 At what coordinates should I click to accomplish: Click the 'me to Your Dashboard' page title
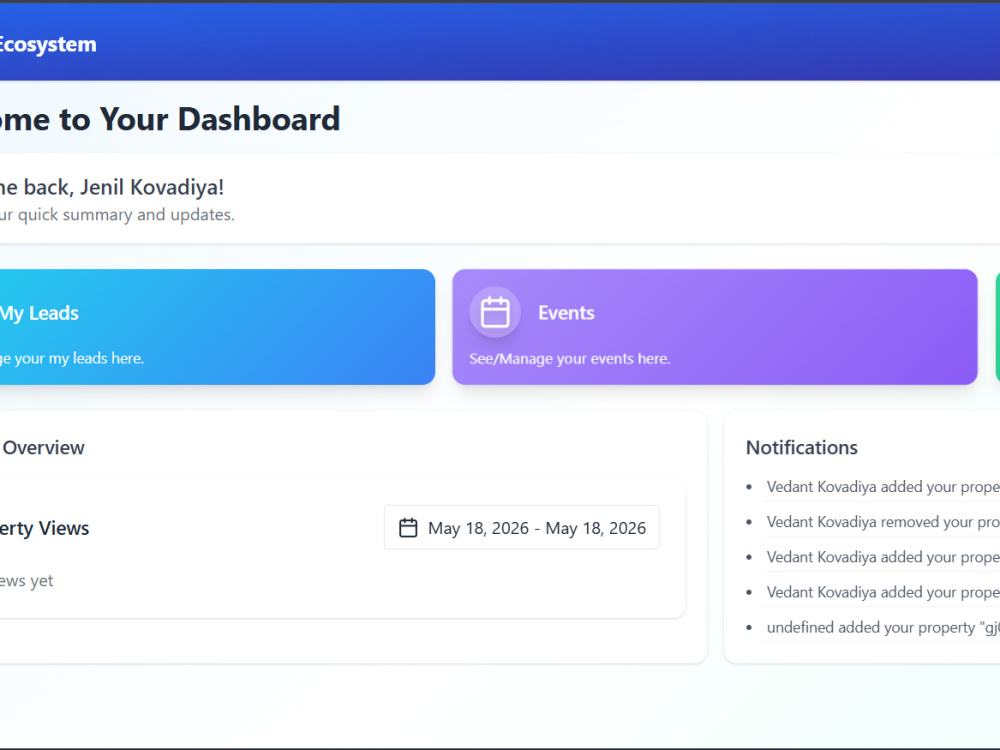pyautogui.click(x=170, y=119)
